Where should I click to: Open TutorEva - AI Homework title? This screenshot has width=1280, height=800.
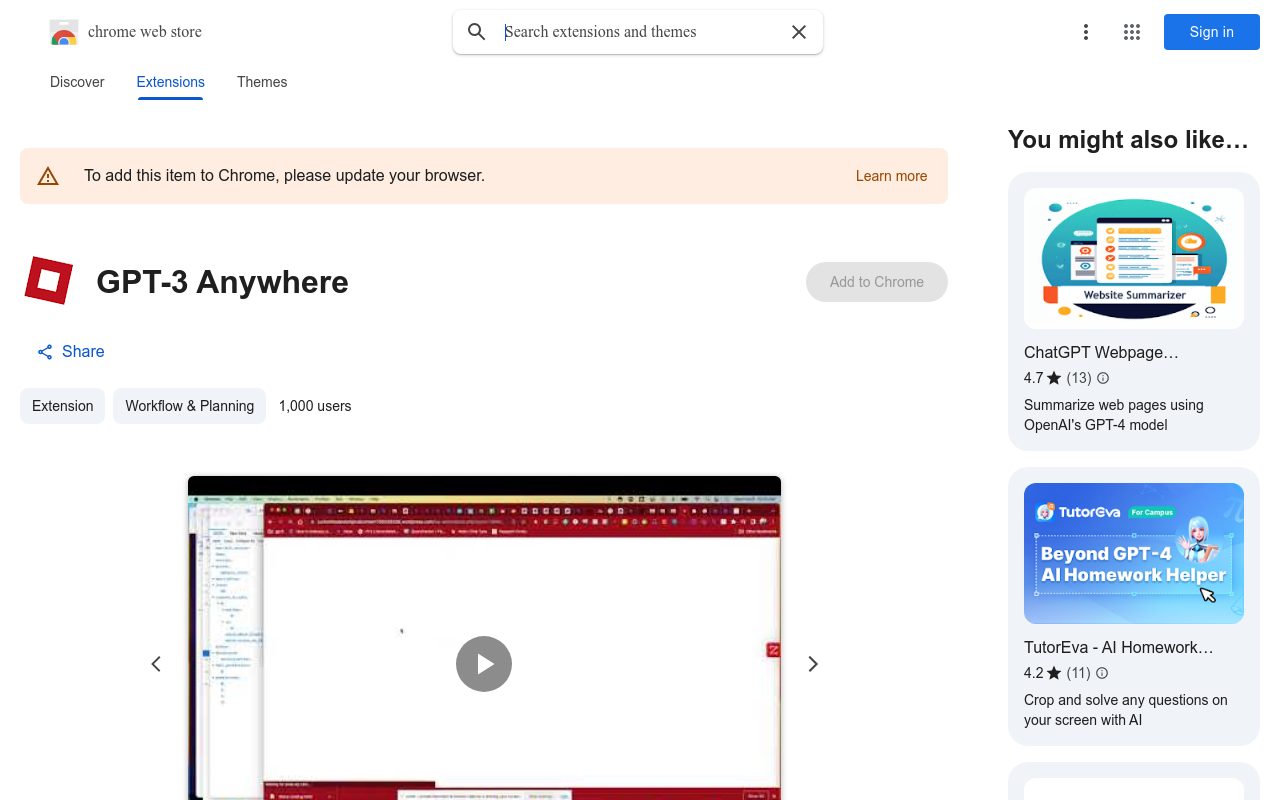click(x=1118, y=648)
